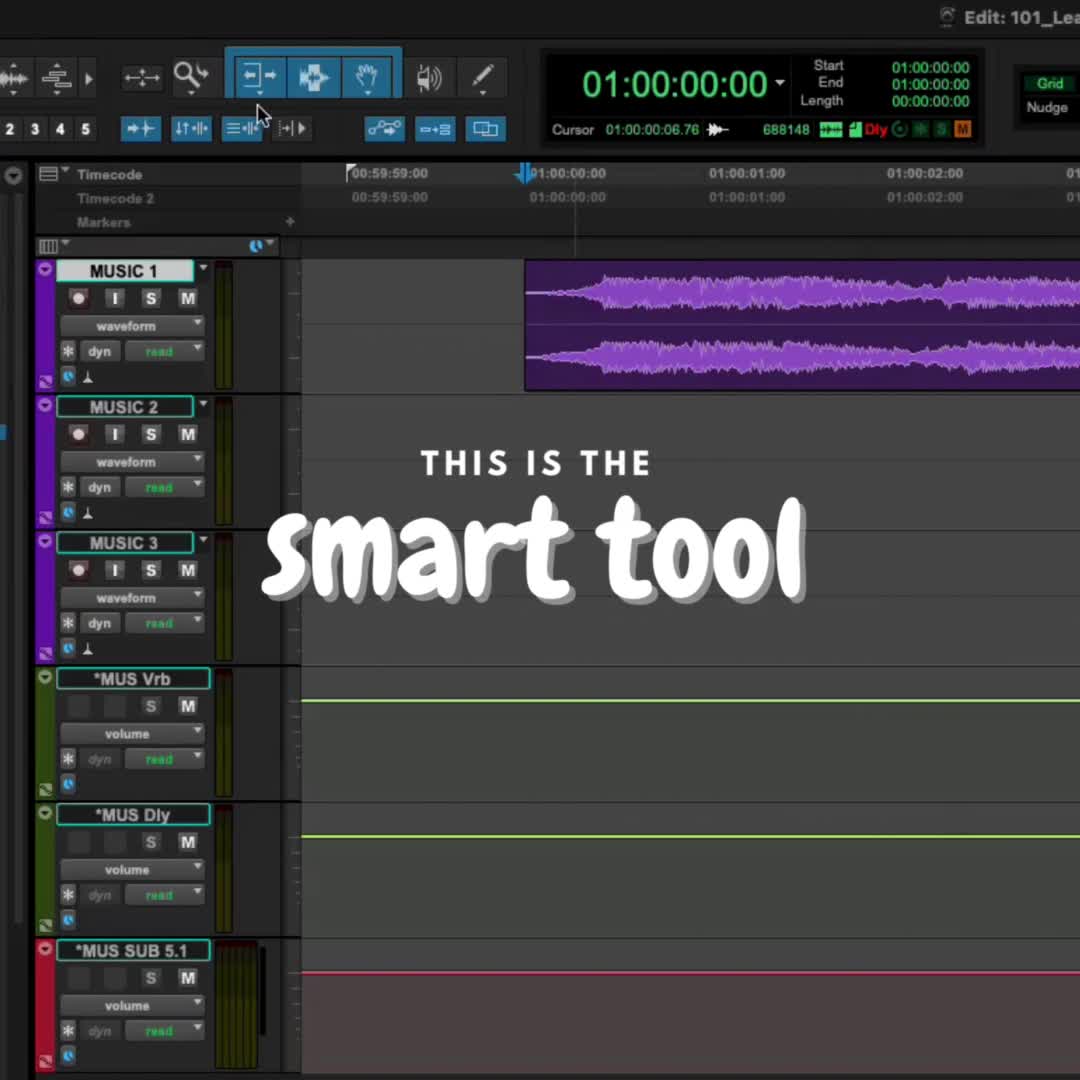Select the Zoomer magnifying glass tool

[x=189, y=76]
